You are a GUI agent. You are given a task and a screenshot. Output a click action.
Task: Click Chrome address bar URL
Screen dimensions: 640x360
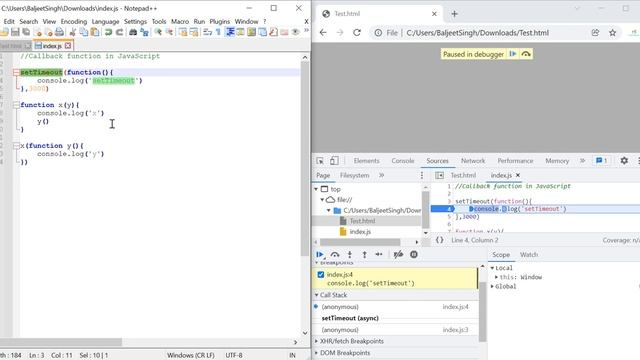477,33
